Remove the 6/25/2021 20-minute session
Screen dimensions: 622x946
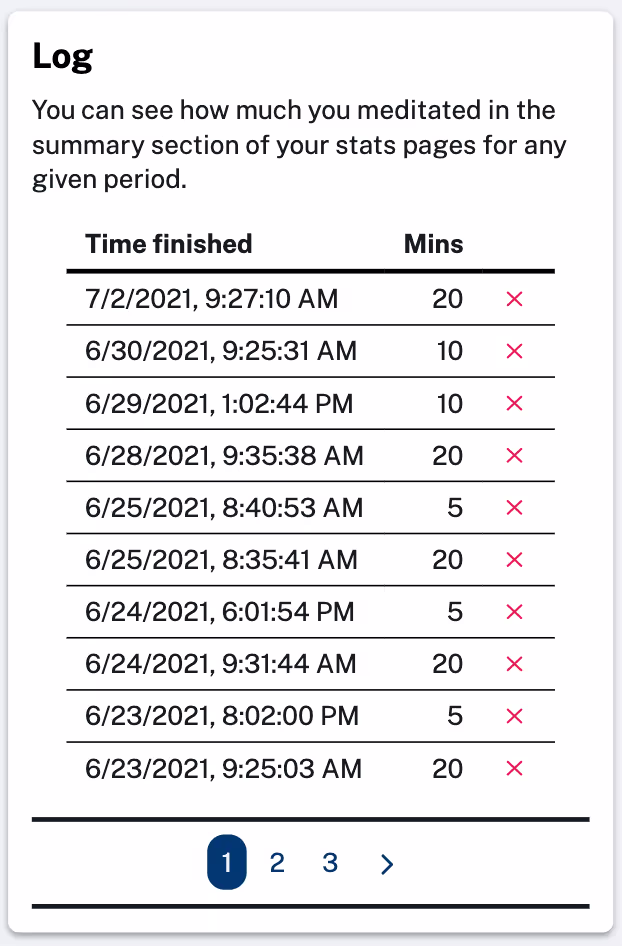pyautogui.click(x=514, y=560)
